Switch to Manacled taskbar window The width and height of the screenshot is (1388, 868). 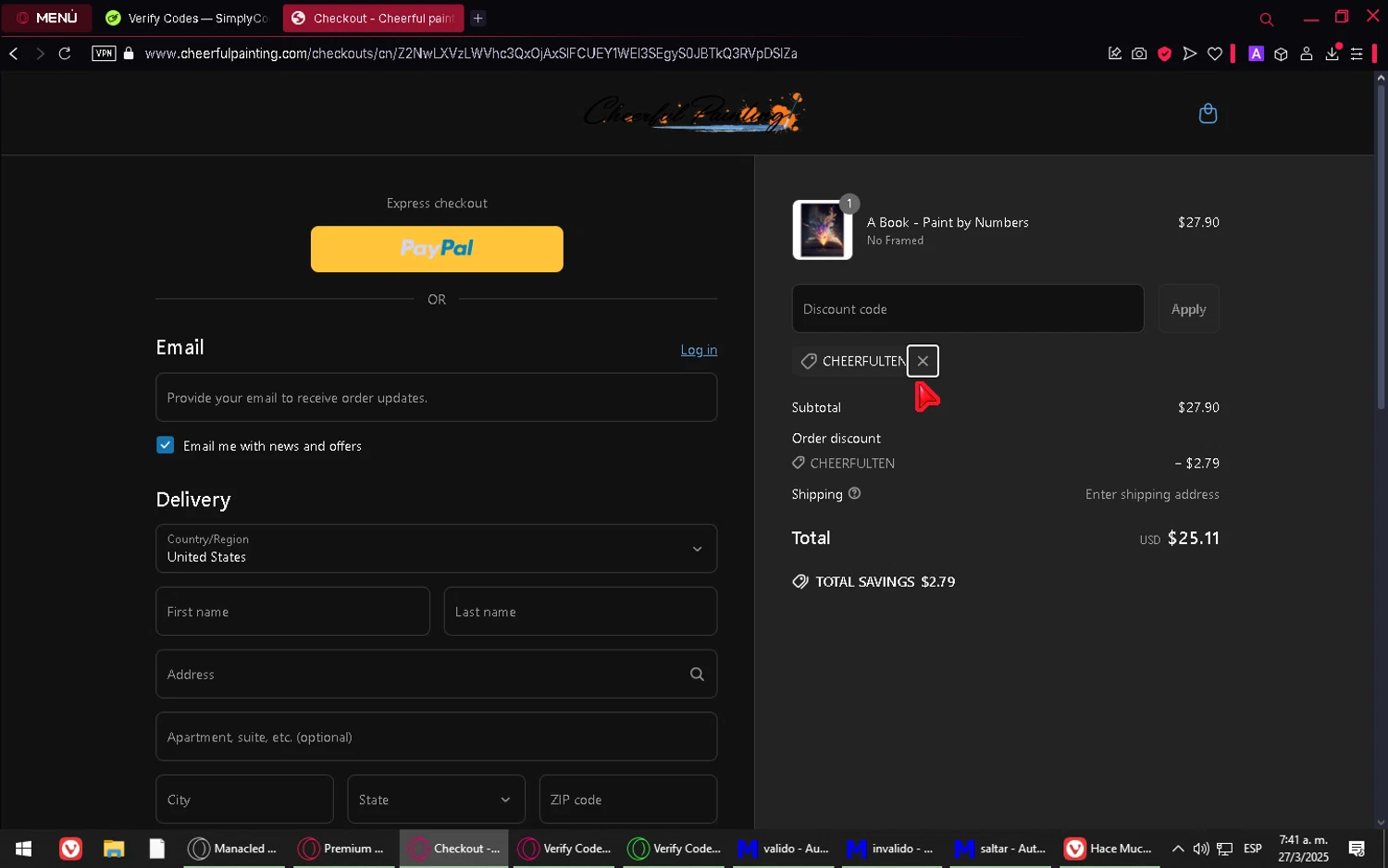point(234,849)
